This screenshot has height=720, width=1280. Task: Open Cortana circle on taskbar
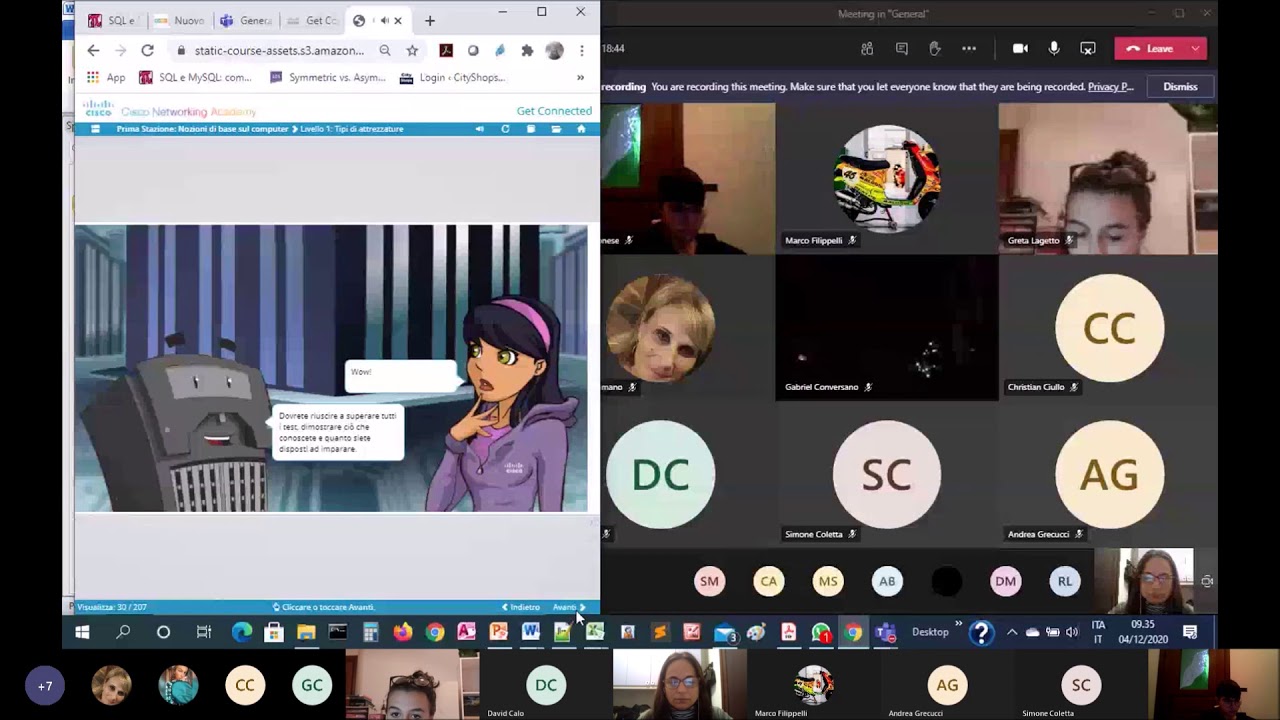pyautogui.click(x=163, y=632)
